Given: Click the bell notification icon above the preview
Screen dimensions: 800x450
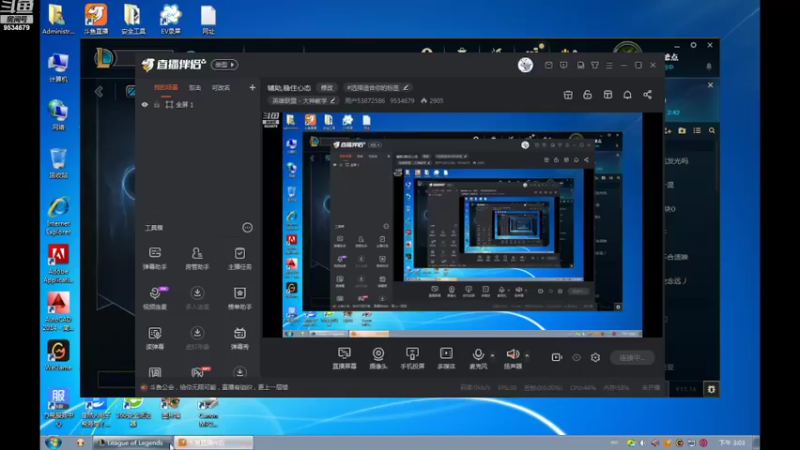Looking at the screenshot, I should [x=627, y=95].
